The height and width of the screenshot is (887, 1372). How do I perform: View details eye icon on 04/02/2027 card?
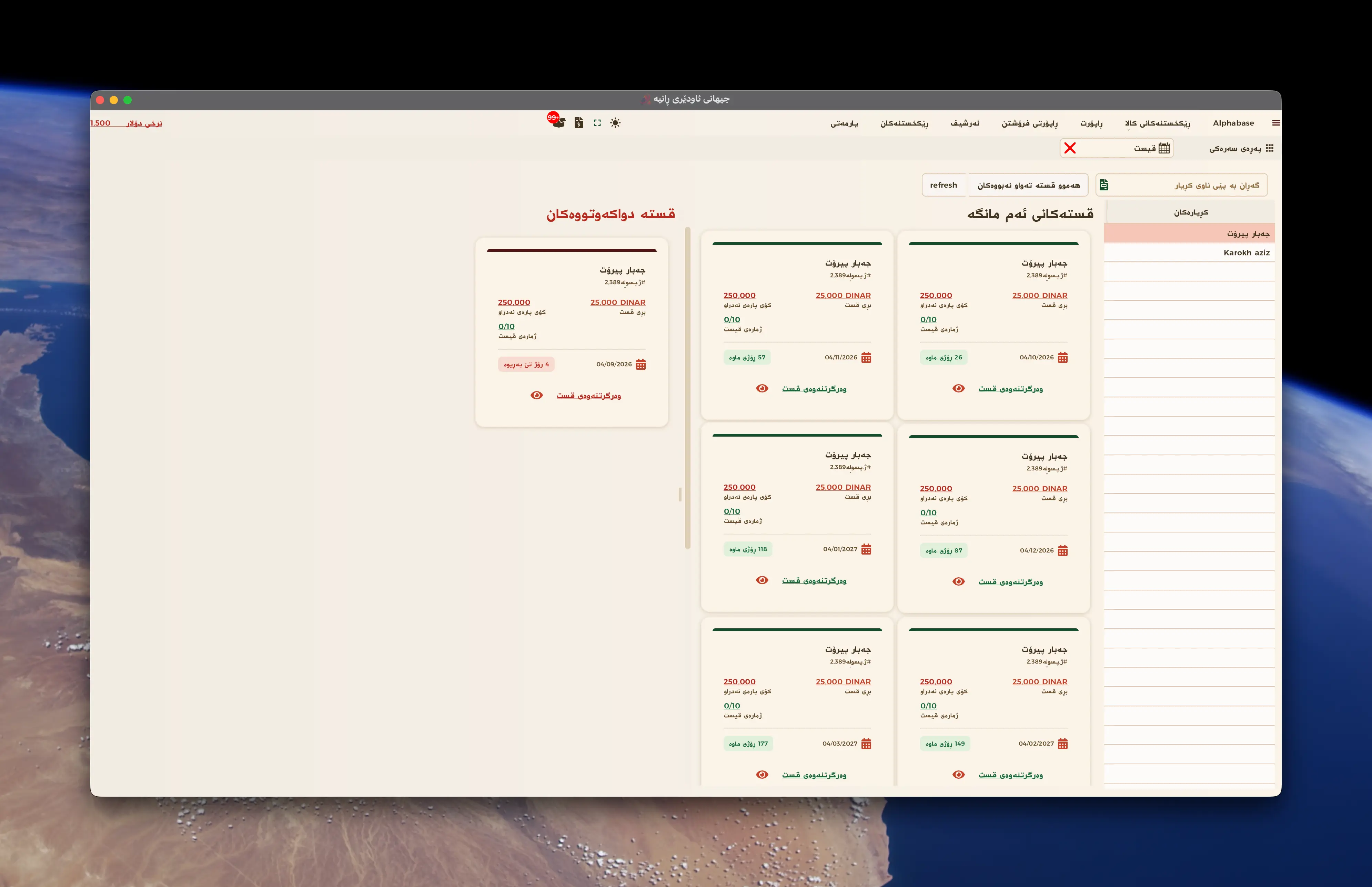[x=959, y=775]
